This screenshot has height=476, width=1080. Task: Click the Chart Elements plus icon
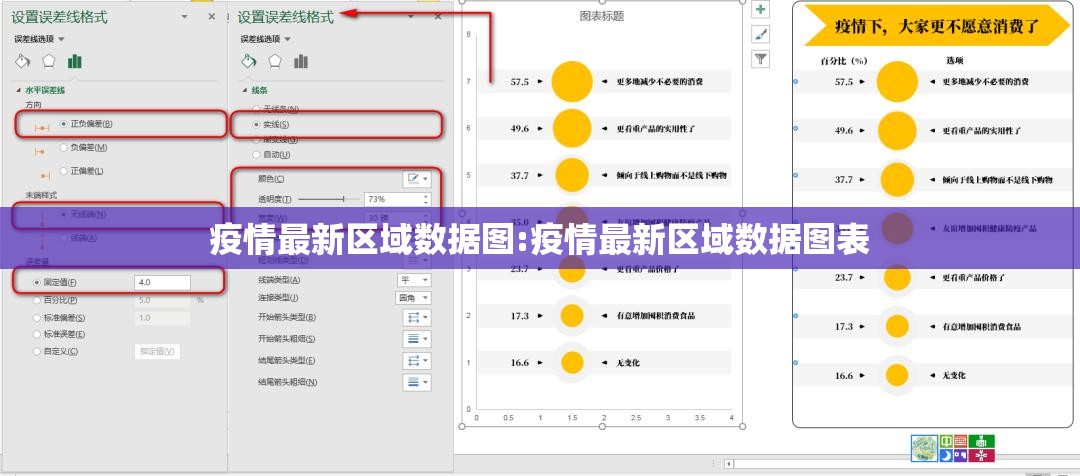click(760, 9)
